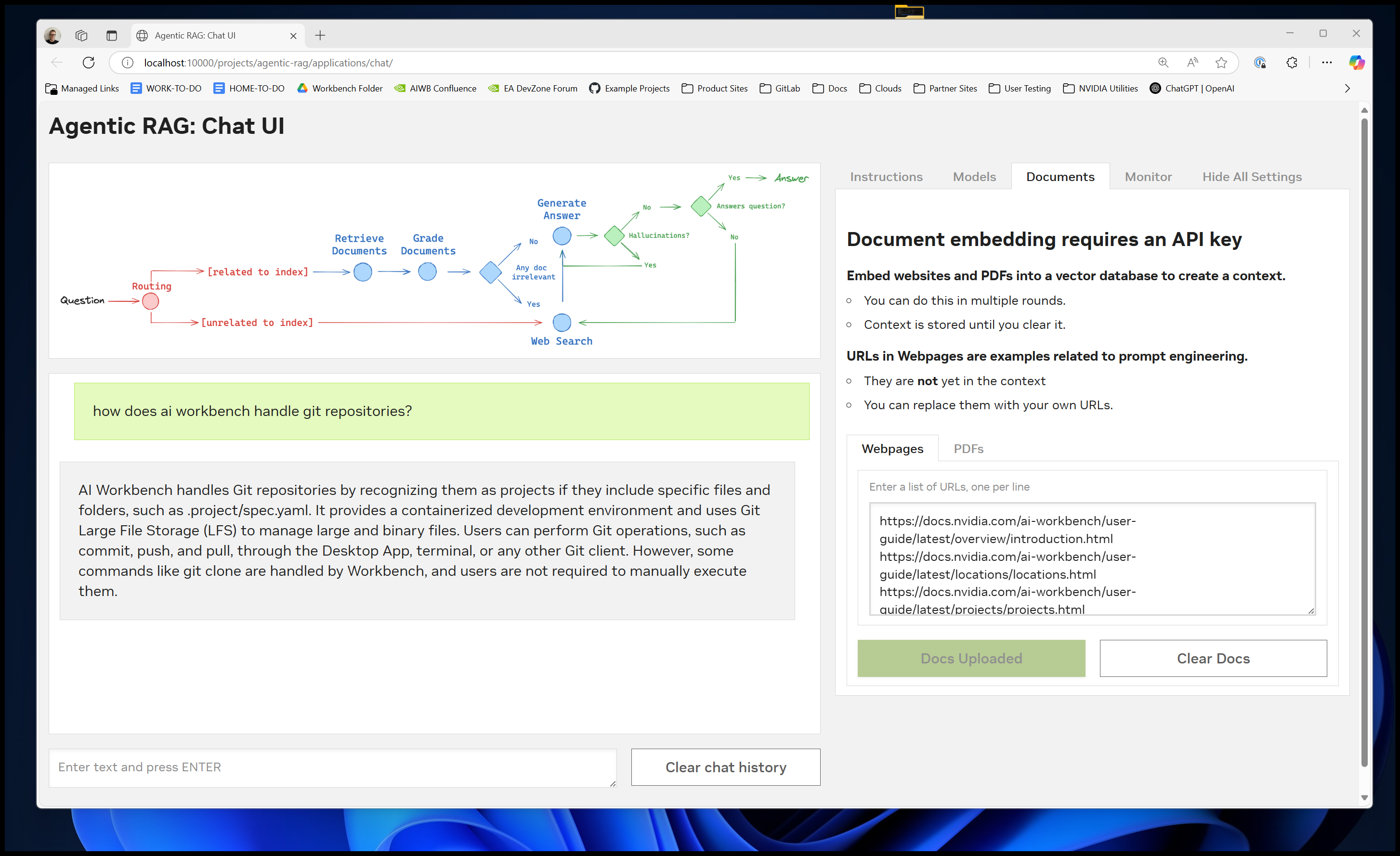Open the Workbench Folder bookmark
Image resolution: width=1400 pixels, height=856 pixels.
click(340, 89)
